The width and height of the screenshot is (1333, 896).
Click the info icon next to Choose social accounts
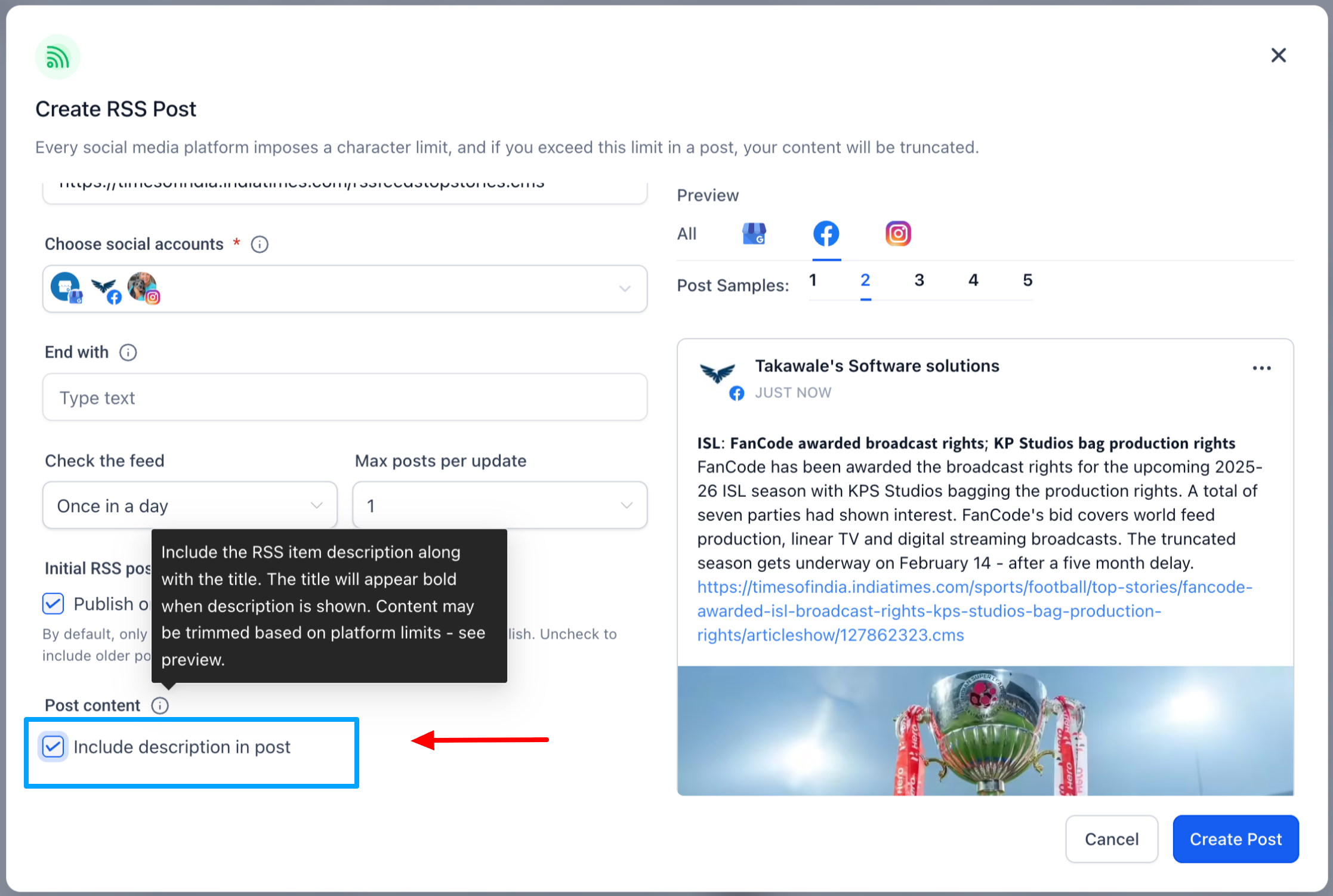(260, 244)
